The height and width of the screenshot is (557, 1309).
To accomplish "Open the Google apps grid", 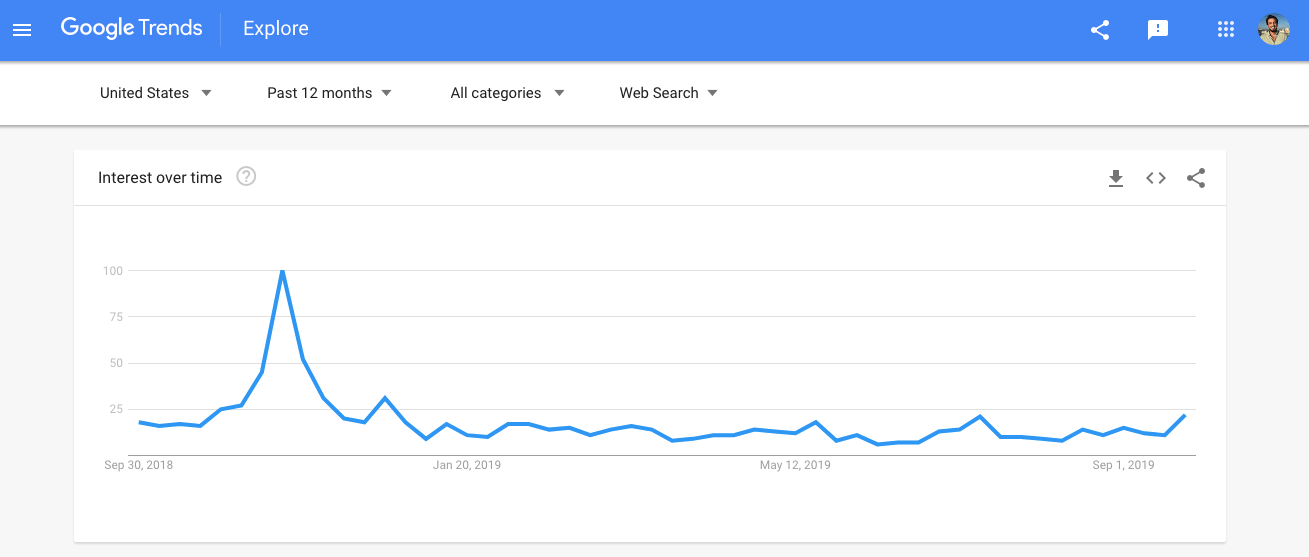I will click(x=1226, y=30).
